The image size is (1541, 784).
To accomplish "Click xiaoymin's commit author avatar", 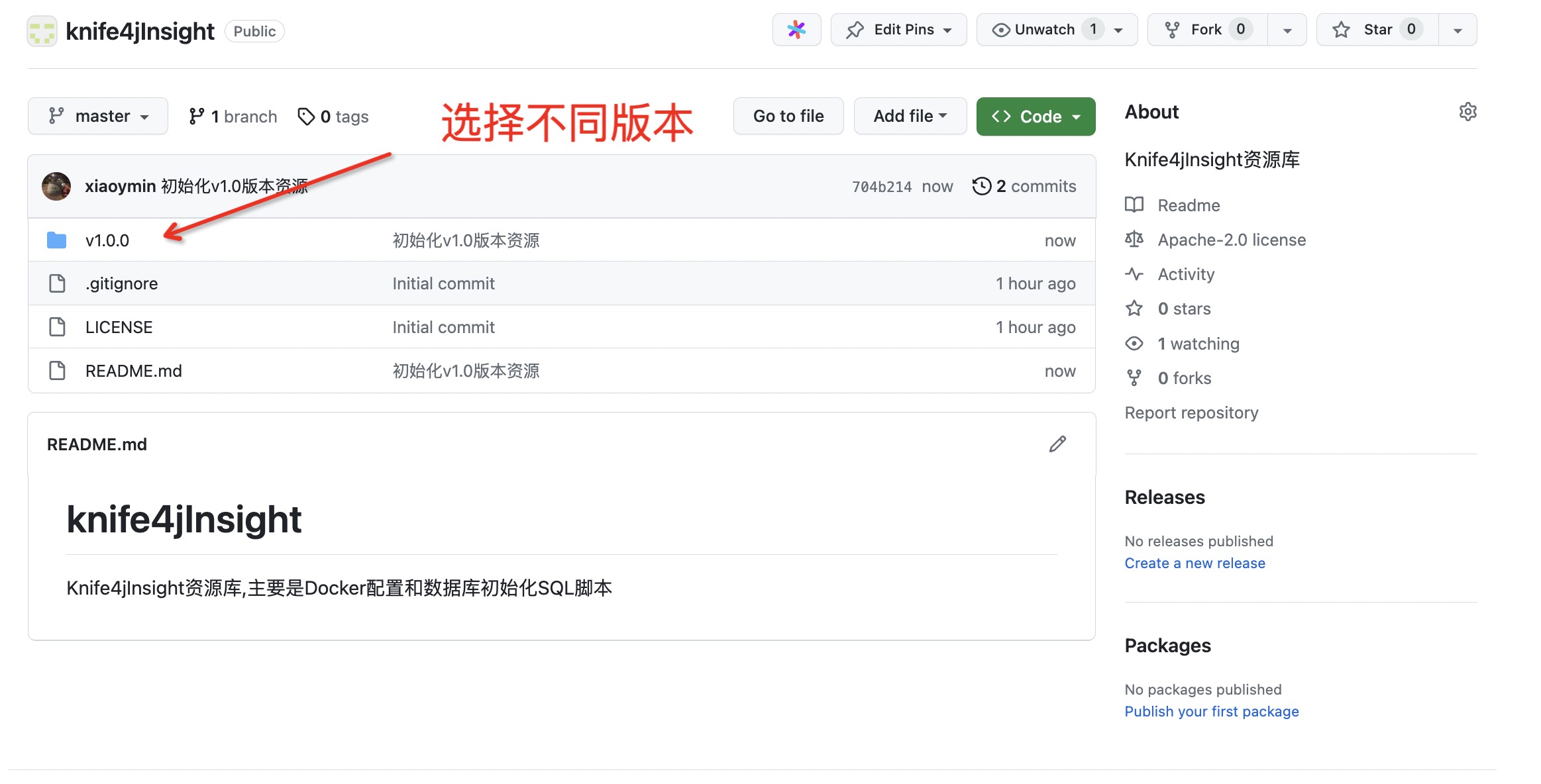I will (56, 186).
